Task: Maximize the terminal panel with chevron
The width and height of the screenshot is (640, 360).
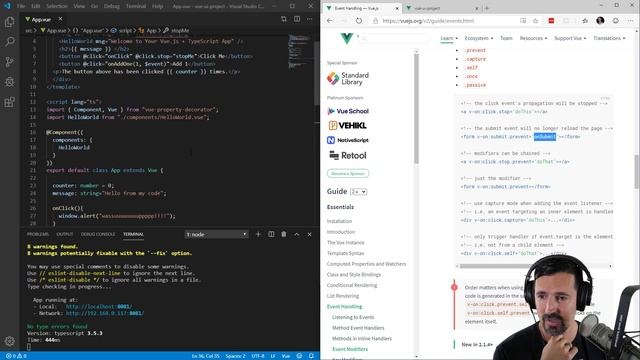Action: tap(297, 234)
